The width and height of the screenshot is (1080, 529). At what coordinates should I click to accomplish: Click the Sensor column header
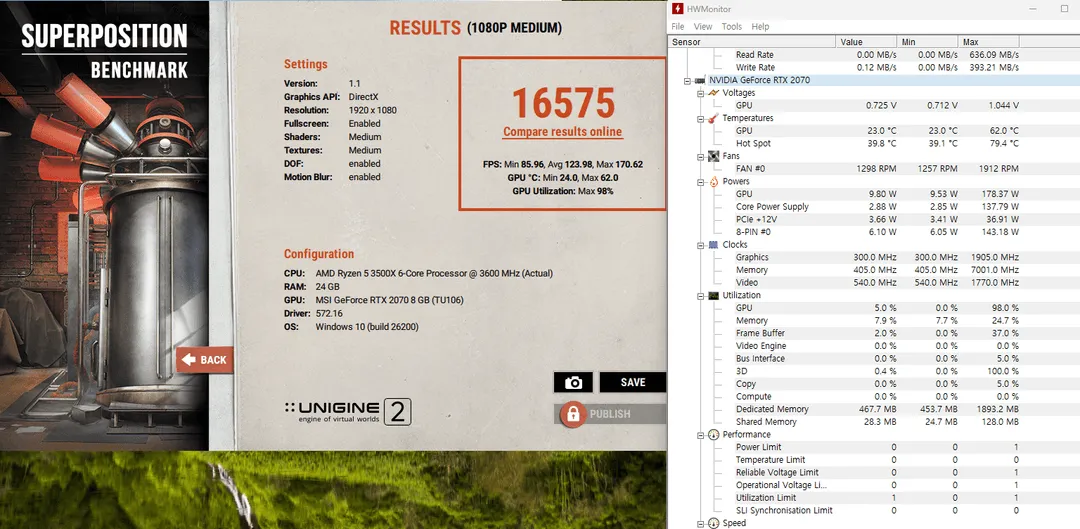(x=751, y=42)
